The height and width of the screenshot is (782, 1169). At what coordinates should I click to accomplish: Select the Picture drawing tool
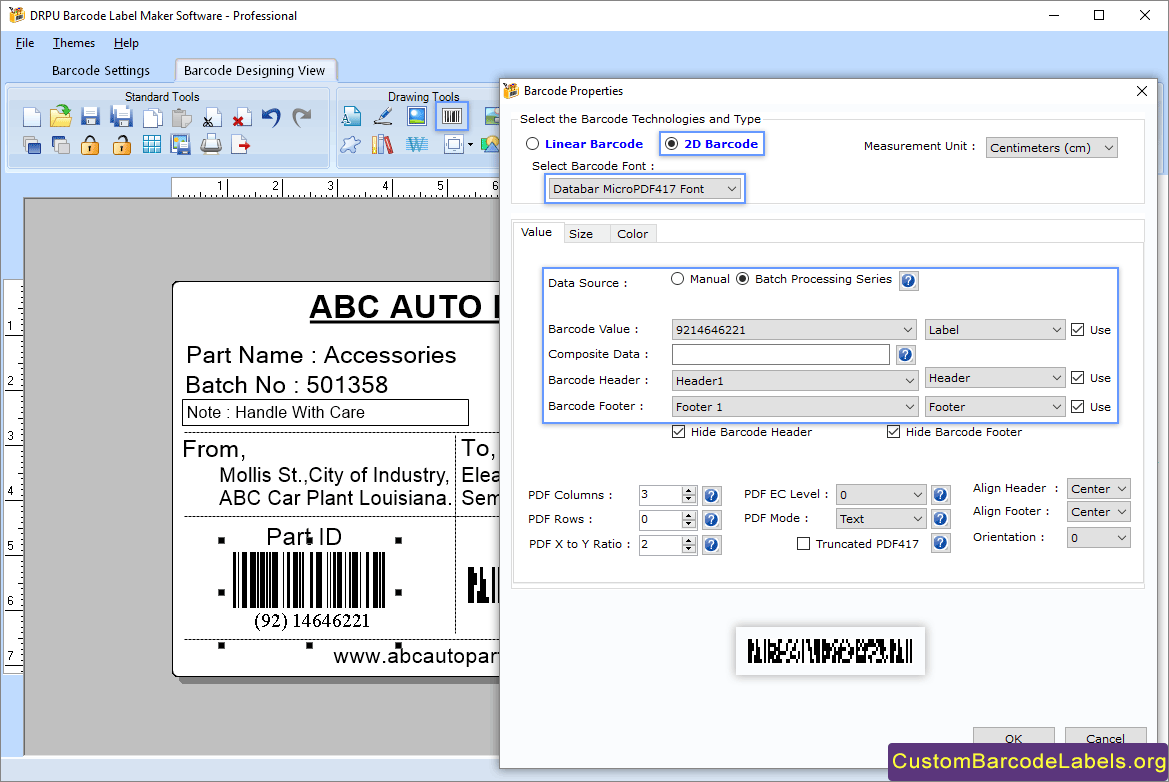pyautogui.click(x=417, y=116)
